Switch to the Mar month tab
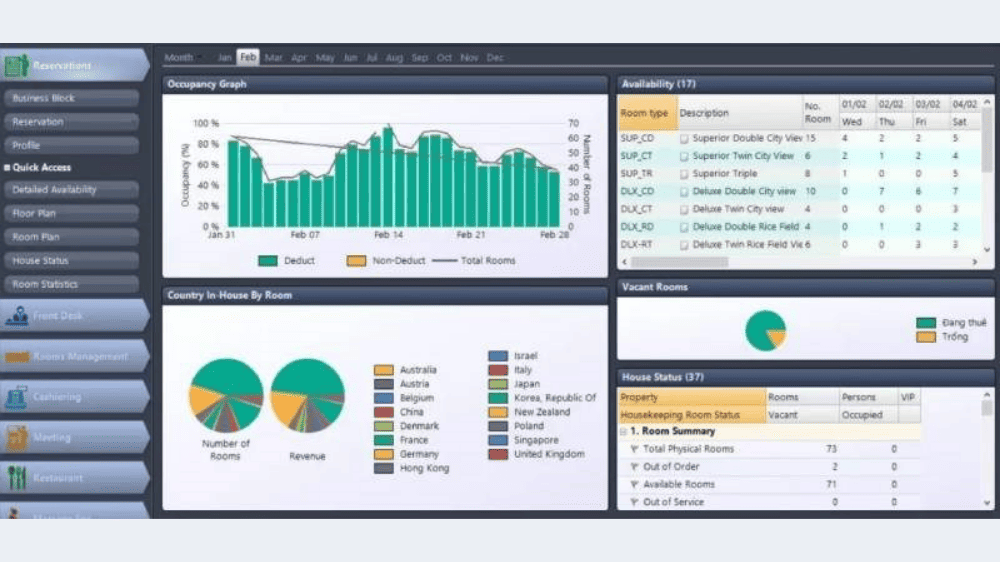Screen dimensions: 1000x562 [273, 58]
